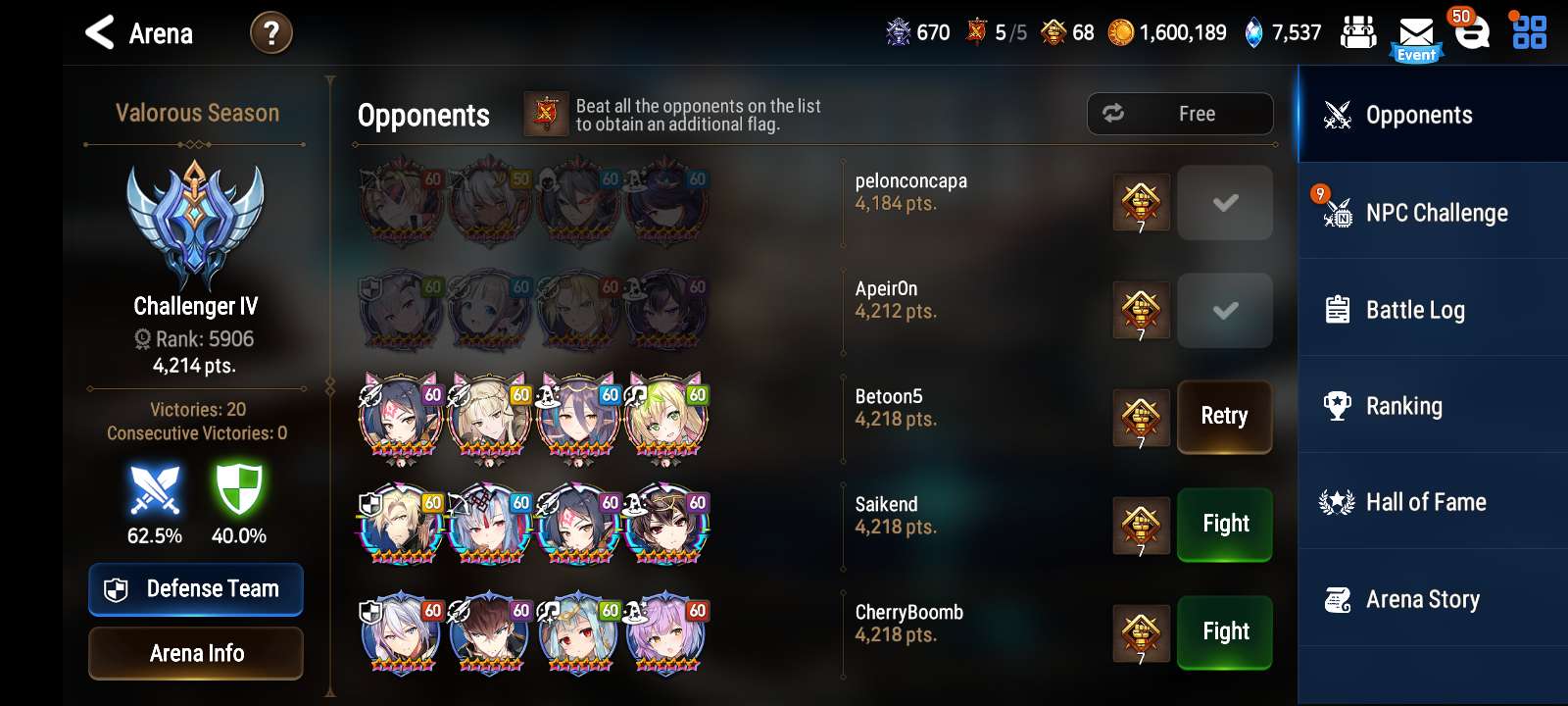Viewport: 1568px width, 706px height.
Task: Switch to the Battle Log tab
Action: tap(1433, 309)
